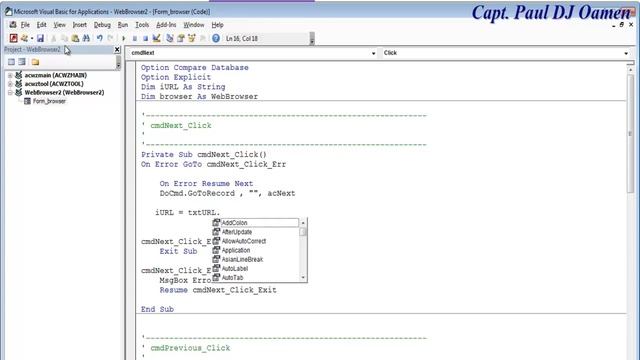The height and width of the screenshot is (360, 640).
Task: Click the Insert Module toolbar icon
Action: 24,38
